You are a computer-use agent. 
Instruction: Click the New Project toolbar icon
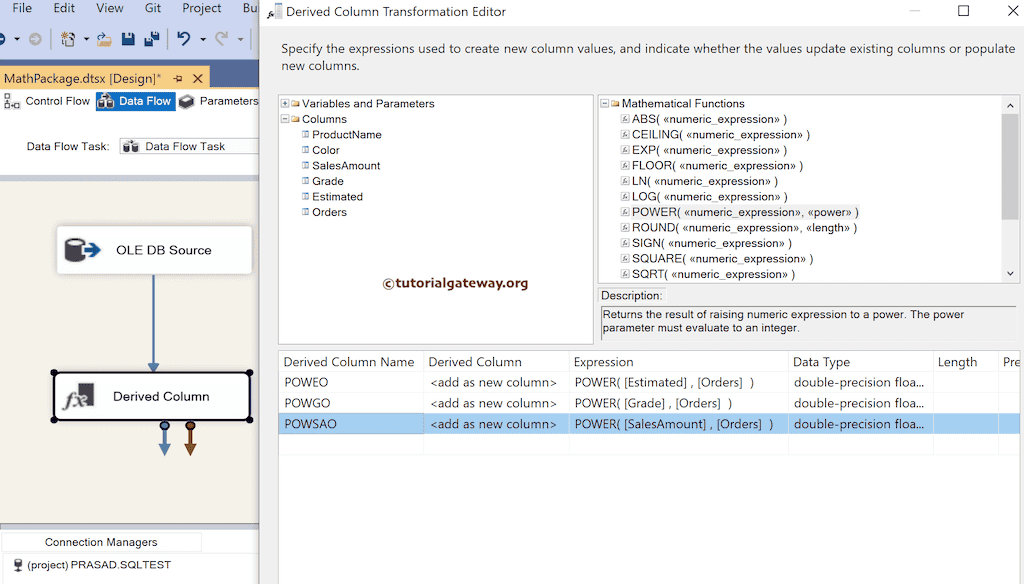tap(66, 38)
